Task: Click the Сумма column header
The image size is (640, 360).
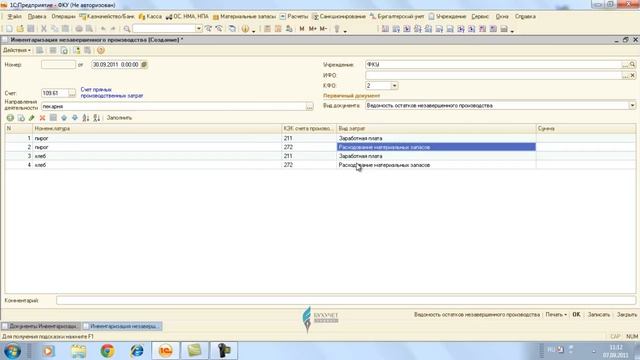Action: pos(586,129)
